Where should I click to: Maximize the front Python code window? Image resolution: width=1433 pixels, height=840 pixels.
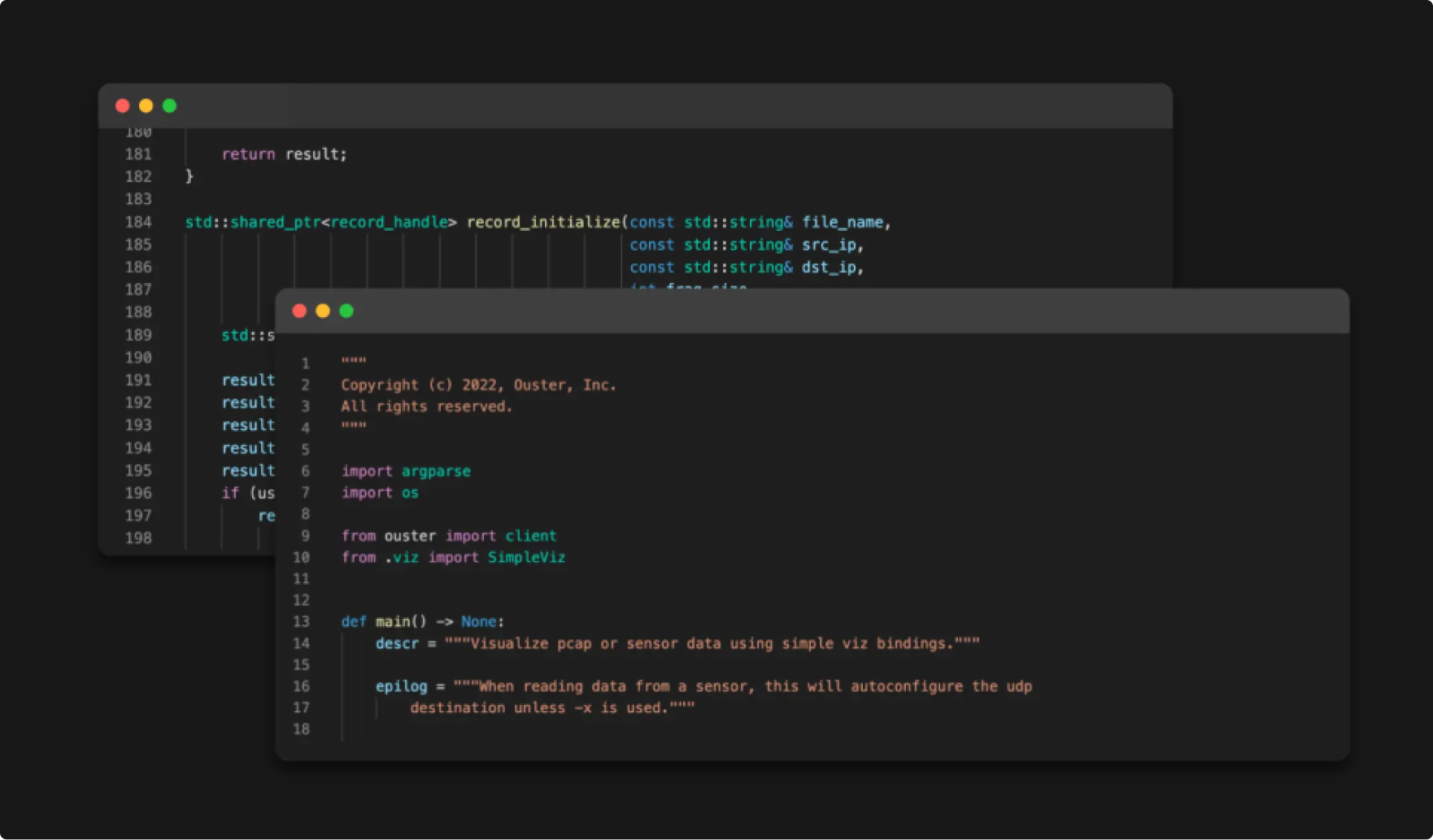(346, 311)
